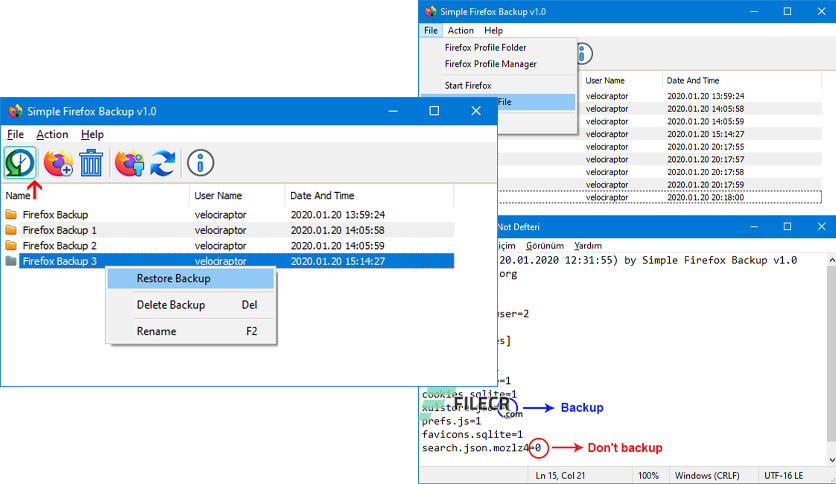Click the front window's Firefox app title icon

[x=15, y=111]
